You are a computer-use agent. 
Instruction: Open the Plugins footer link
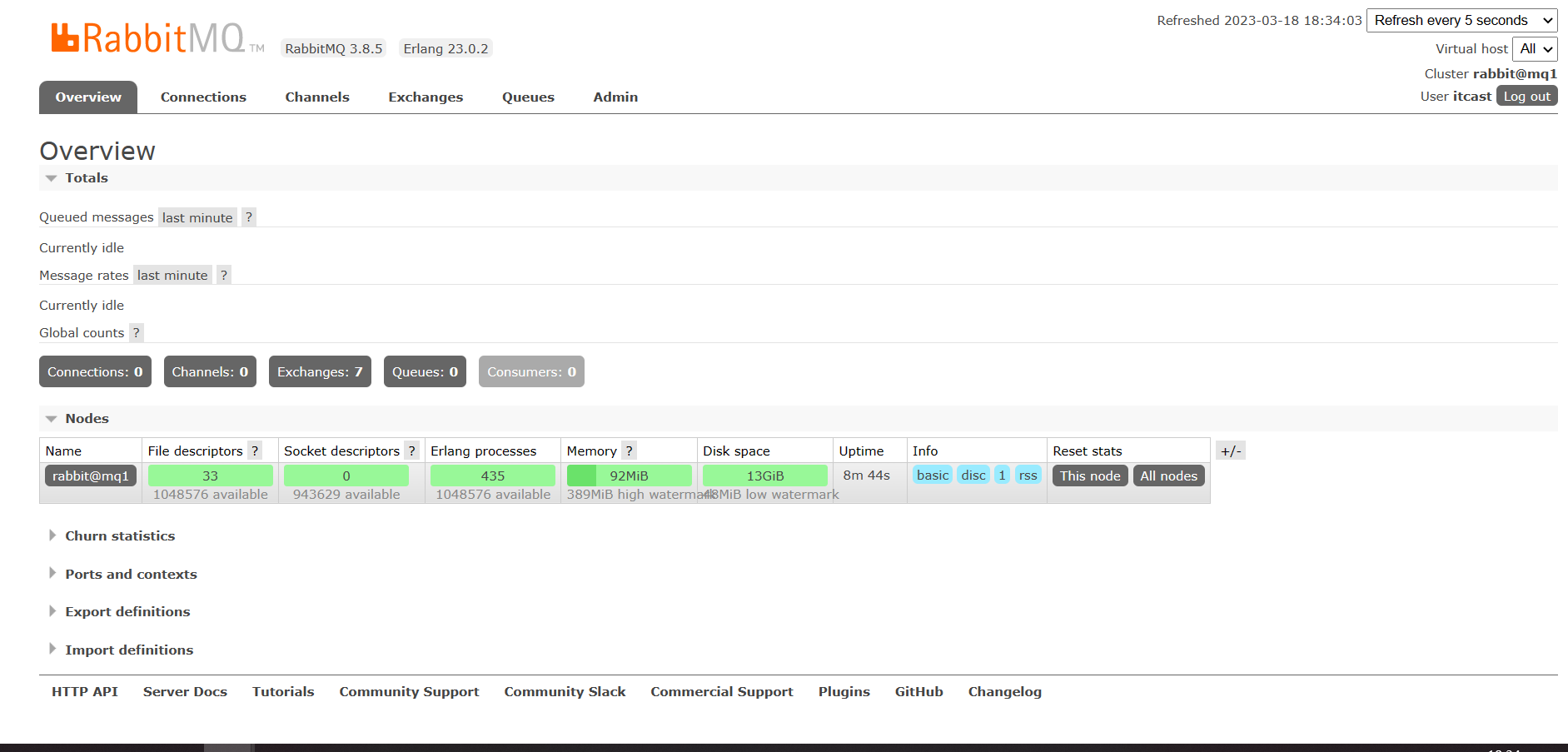(x=844, y=691)
